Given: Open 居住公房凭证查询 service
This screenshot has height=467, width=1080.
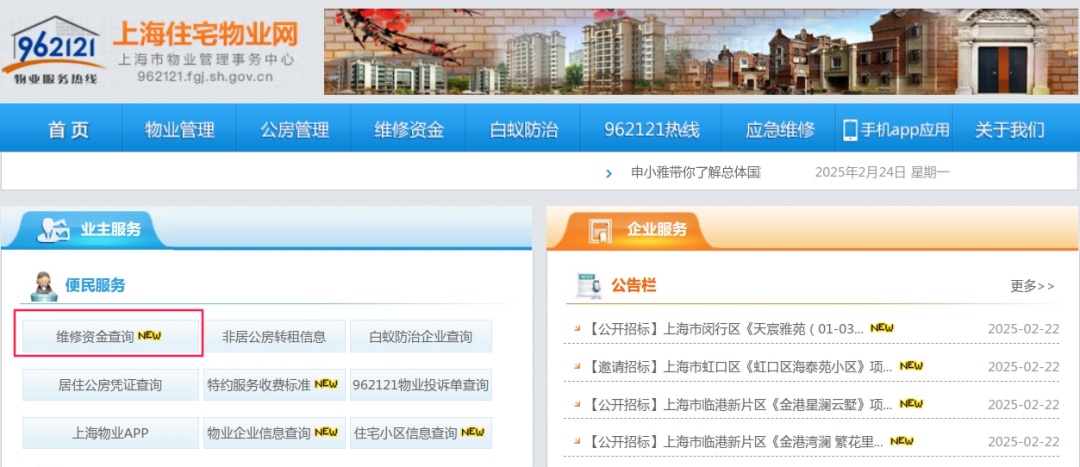Looking at the screenshot, I should click(110, 384).
